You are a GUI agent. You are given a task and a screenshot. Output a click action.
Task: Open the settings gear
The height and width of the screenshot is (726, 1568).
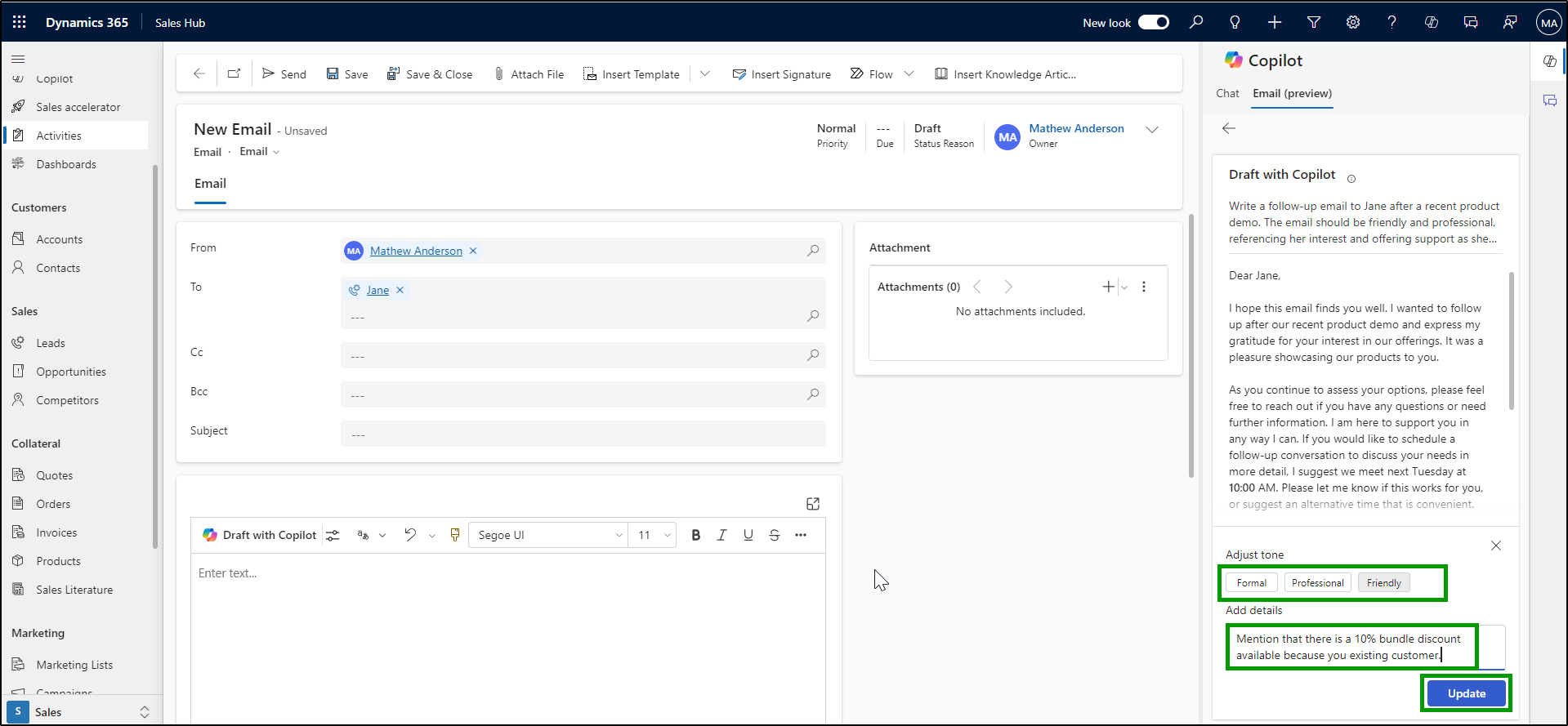1353,22
